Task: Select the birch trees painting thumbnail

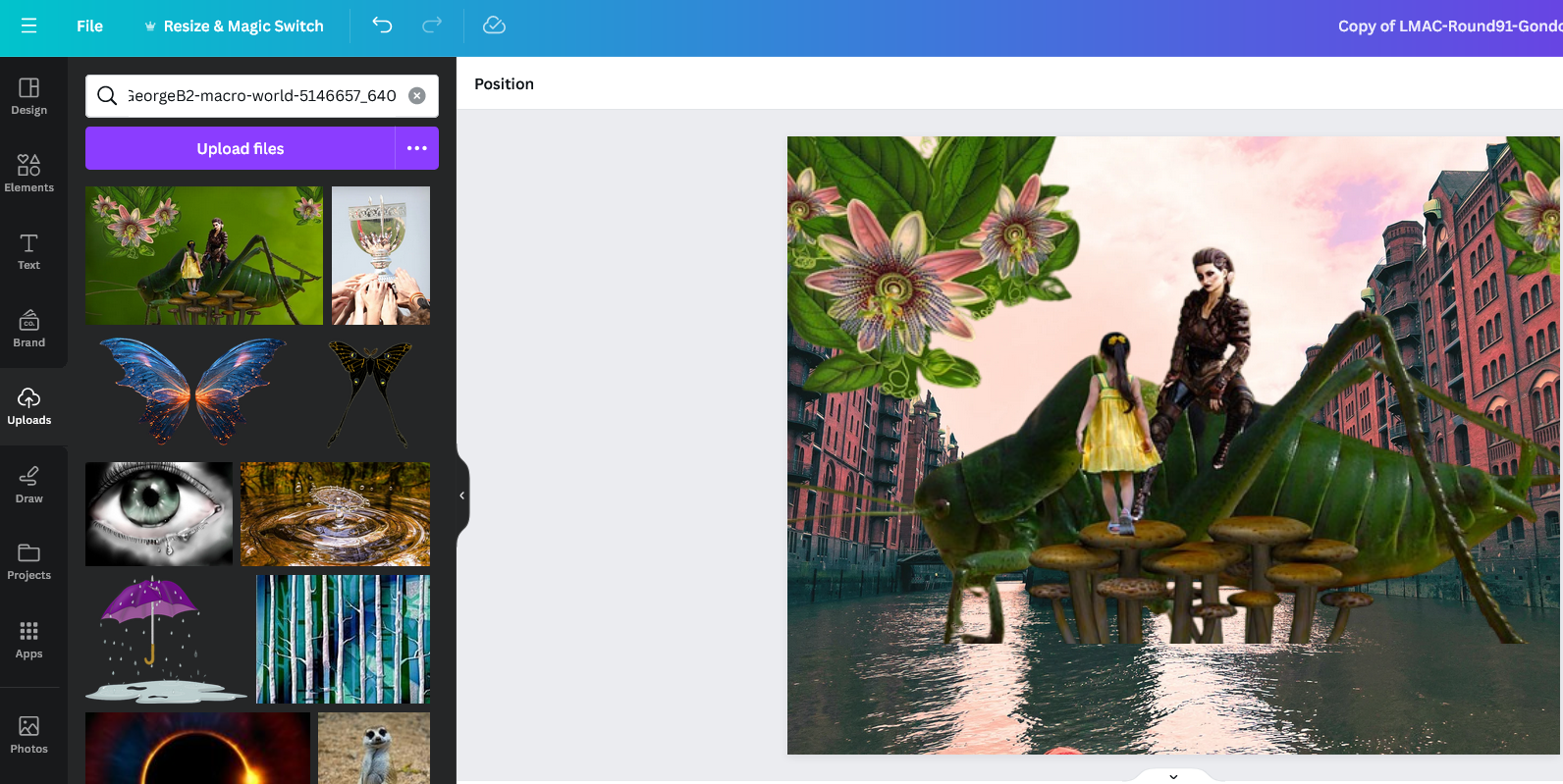Action: point(344,639)
